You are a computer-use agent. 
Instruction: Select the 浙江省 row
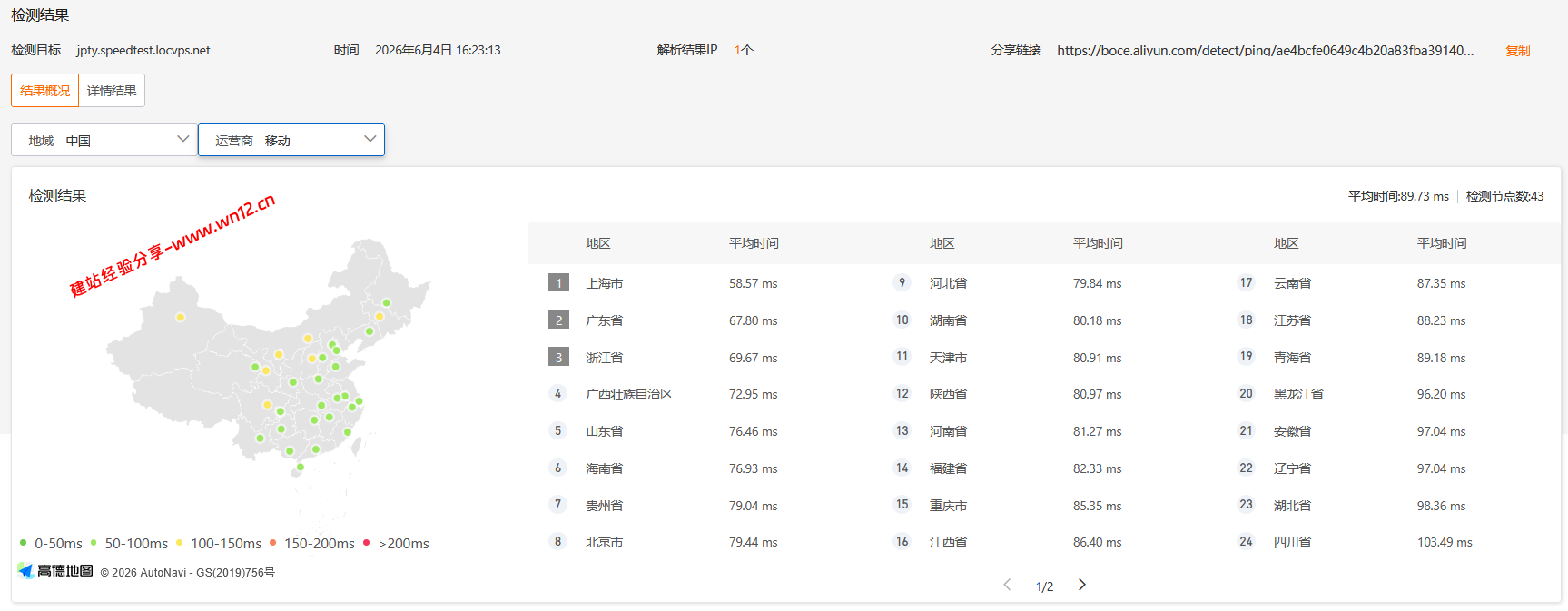700,358
